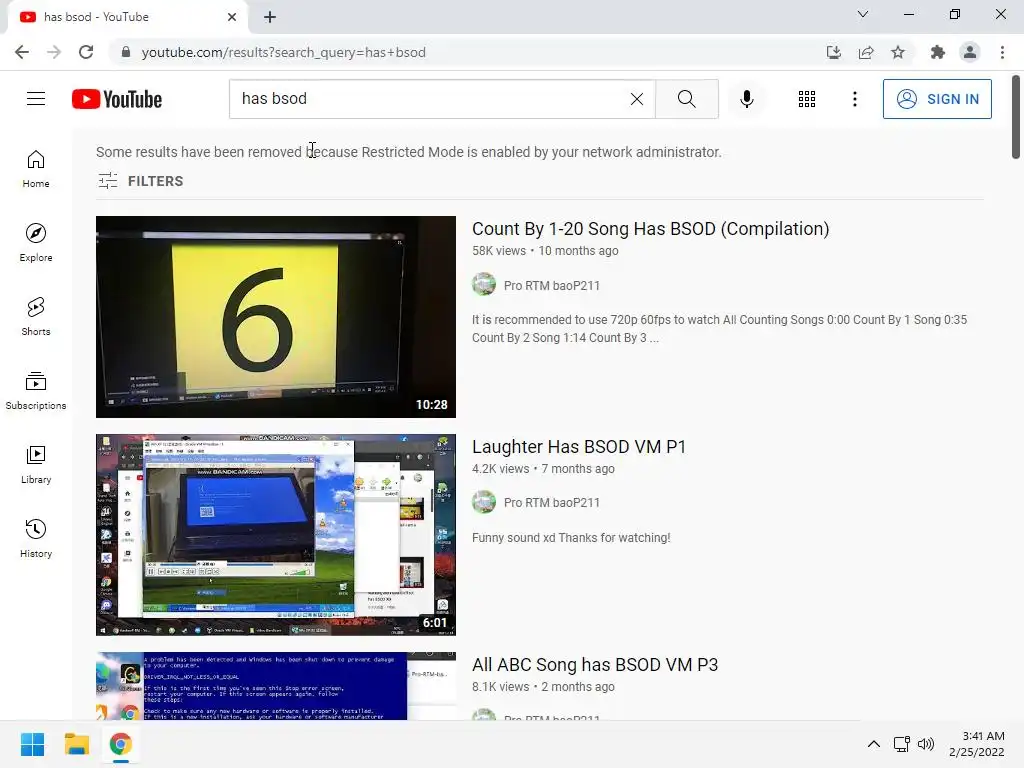Click the YouTube logo
1024x768 pixels.
(117, 99)
